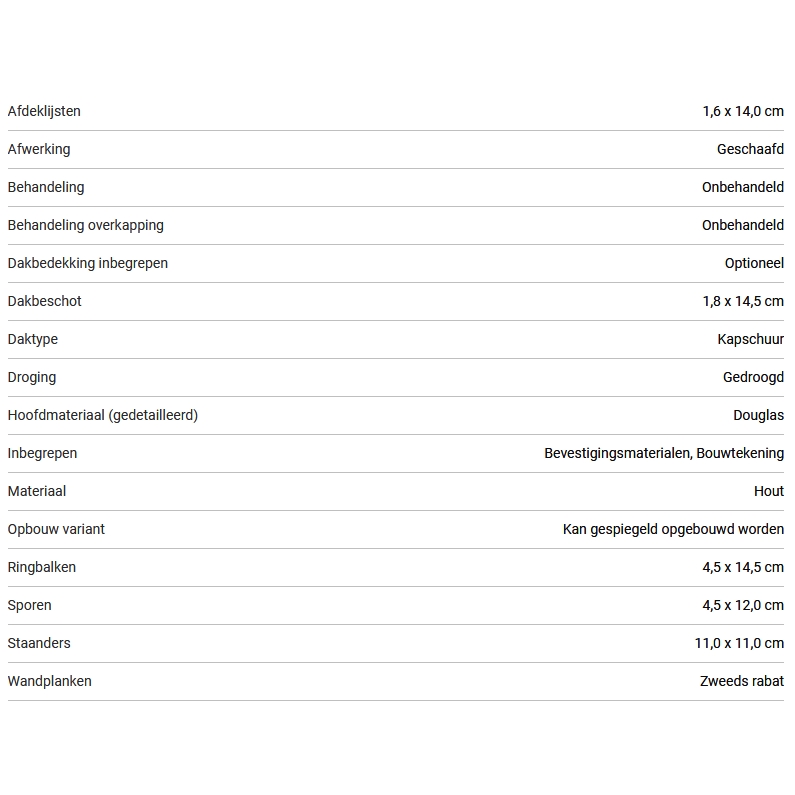The image size is (795, 795).
Task: Select the Afwerking specification label
Action: point(39,149)
